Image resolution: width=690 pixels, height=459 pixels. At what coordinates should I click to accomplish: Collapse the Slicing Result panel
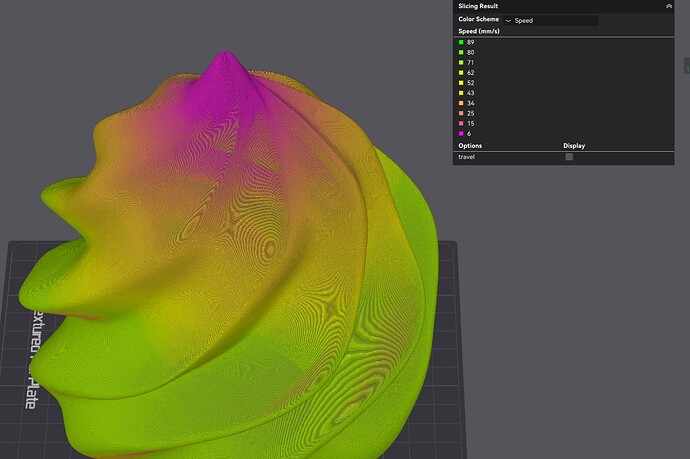pos(669,6)
